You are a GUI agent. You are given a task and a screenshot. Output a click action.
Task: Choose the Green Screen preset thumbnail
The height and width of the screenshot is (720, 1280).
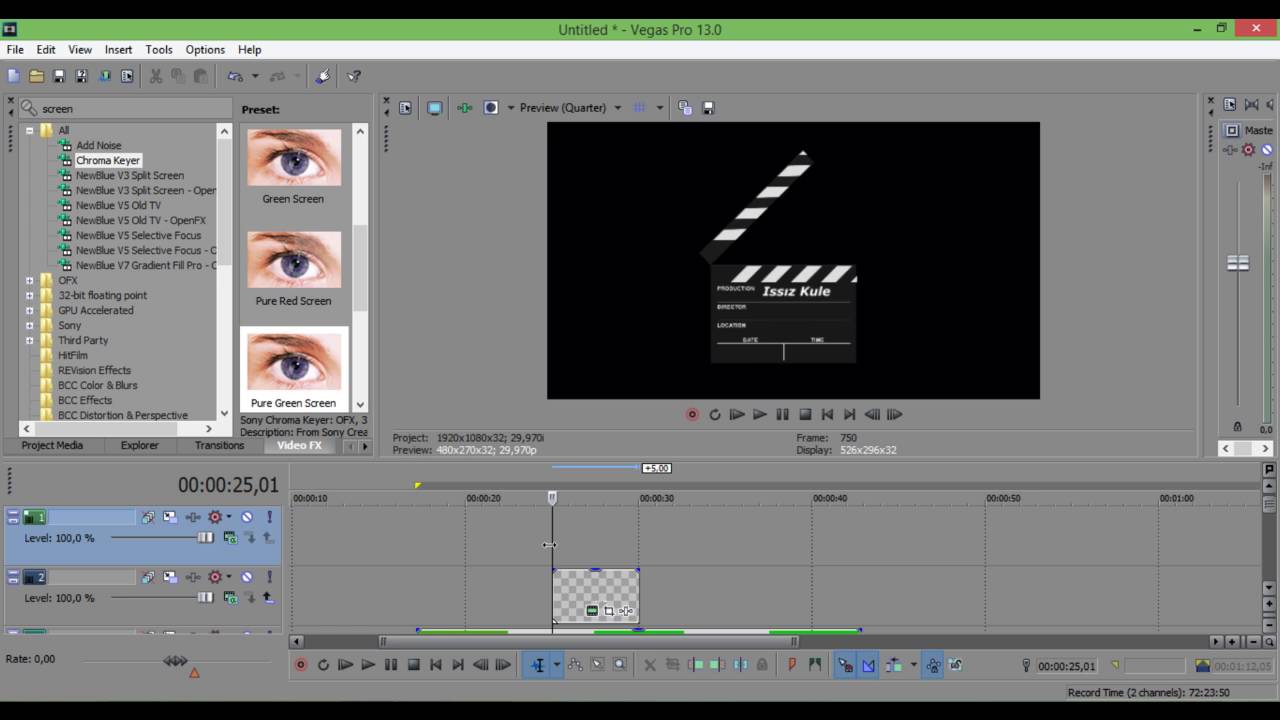click(293, 157)
